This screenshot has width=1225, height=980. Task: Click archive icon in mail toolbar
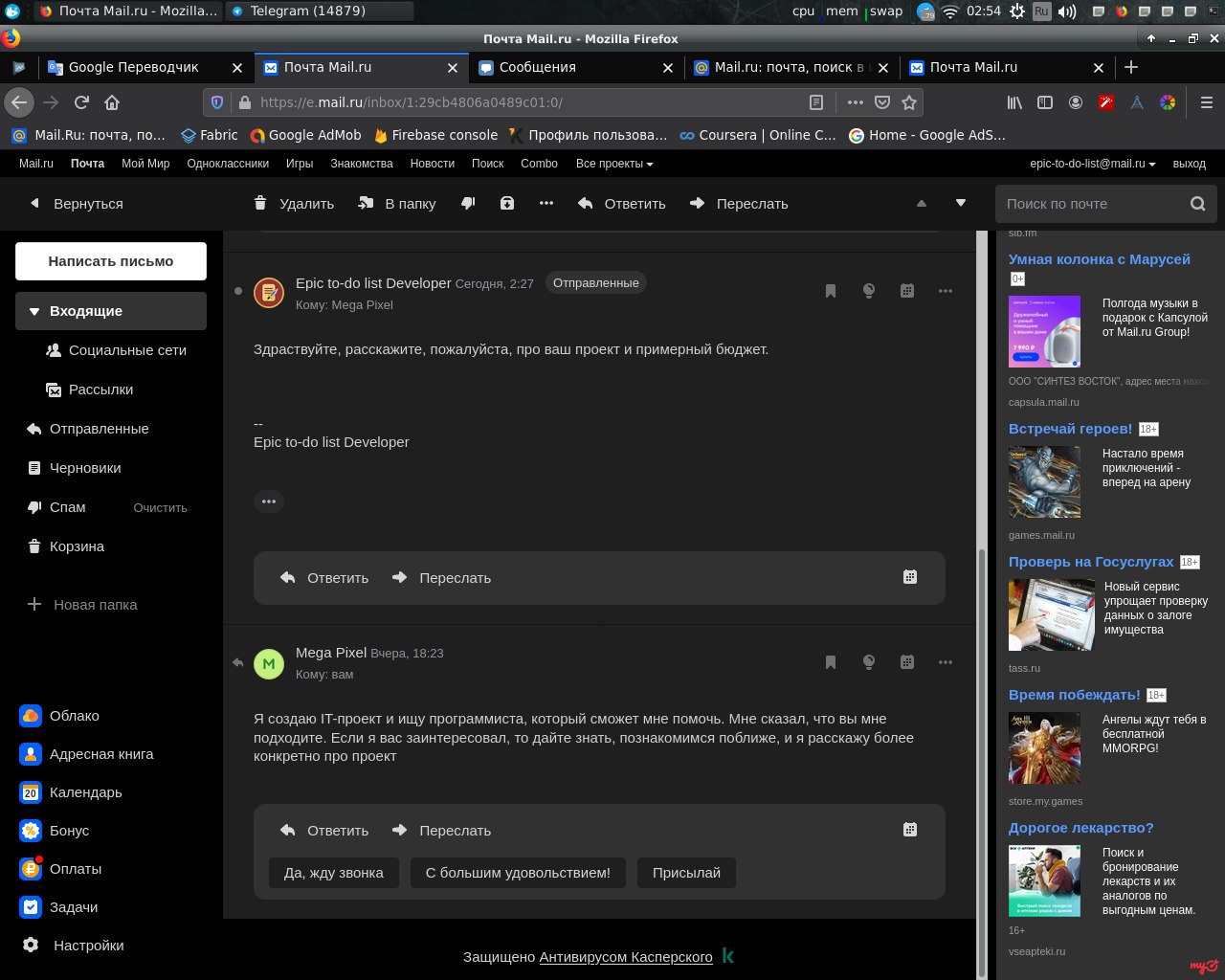tap(507, 203)
